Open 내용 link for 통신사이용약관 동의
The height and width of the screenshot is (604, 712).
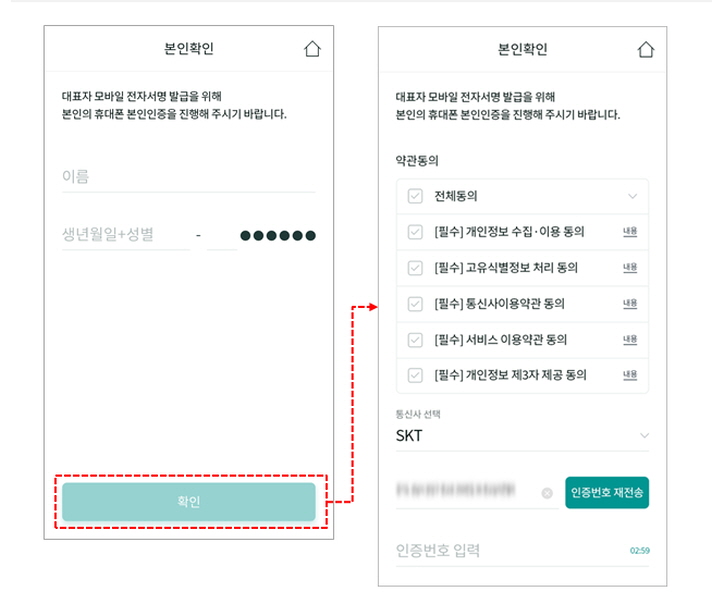[630, 304]
